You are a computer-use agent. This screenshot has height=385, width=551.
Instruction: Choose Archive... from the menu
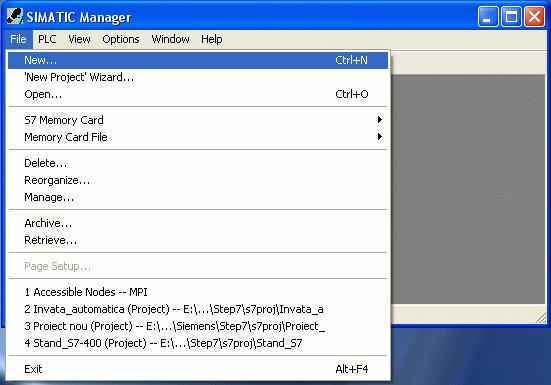click(x=198, y=223)
